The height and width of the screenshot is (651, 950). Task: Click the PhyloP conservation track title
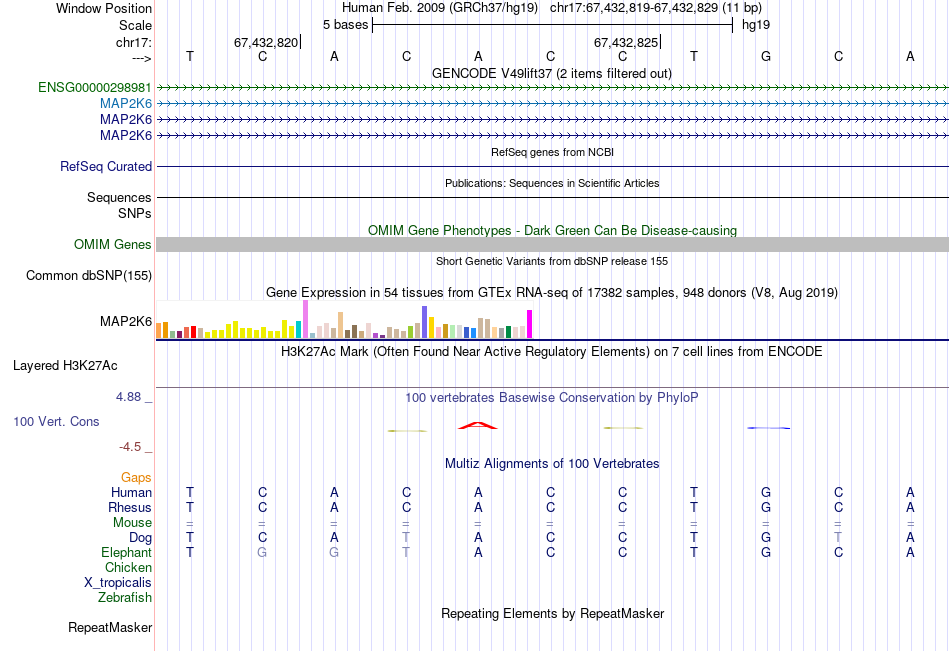click(x=551, y=398)
